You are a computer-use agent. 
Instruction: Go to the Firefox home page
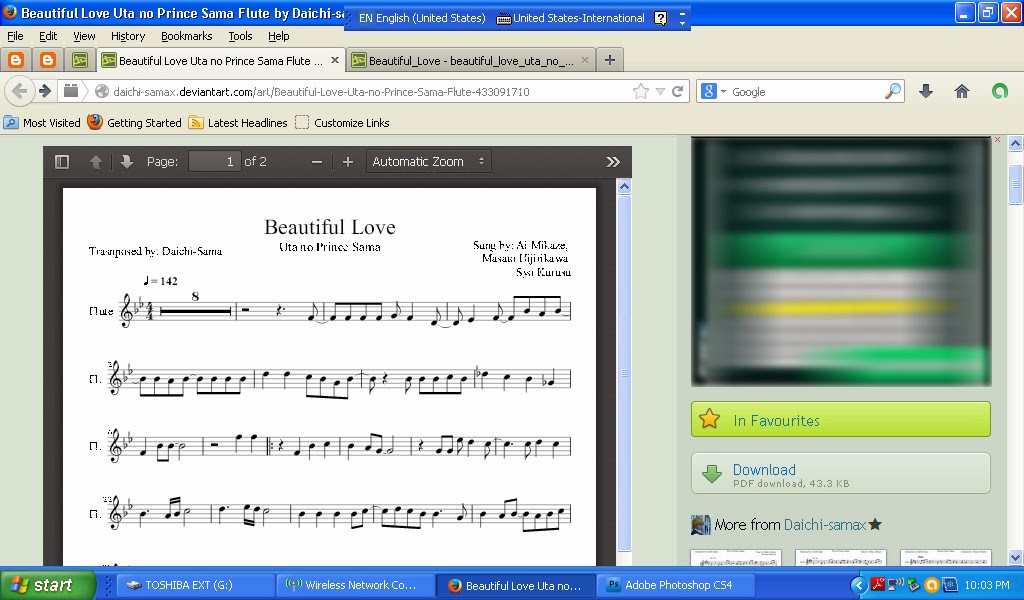click(961, 91)
